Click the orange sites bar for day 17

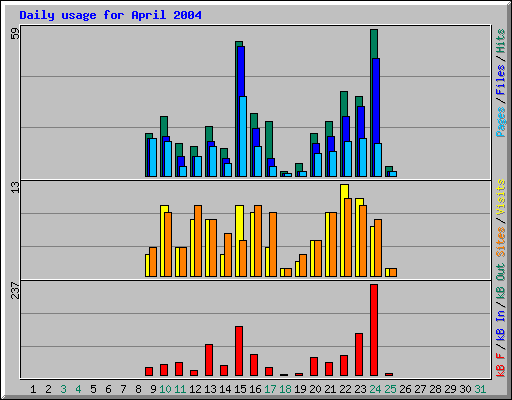(273, 244)
